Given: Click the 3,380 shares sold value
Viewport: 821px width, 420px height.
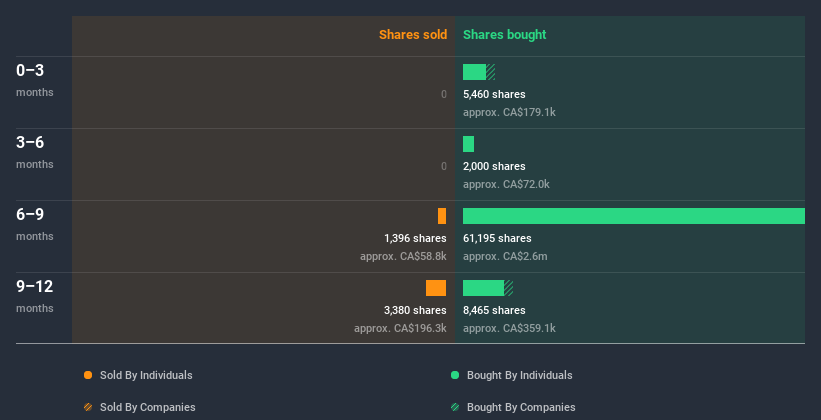Looking at the screenshot, I should (415, 310).
